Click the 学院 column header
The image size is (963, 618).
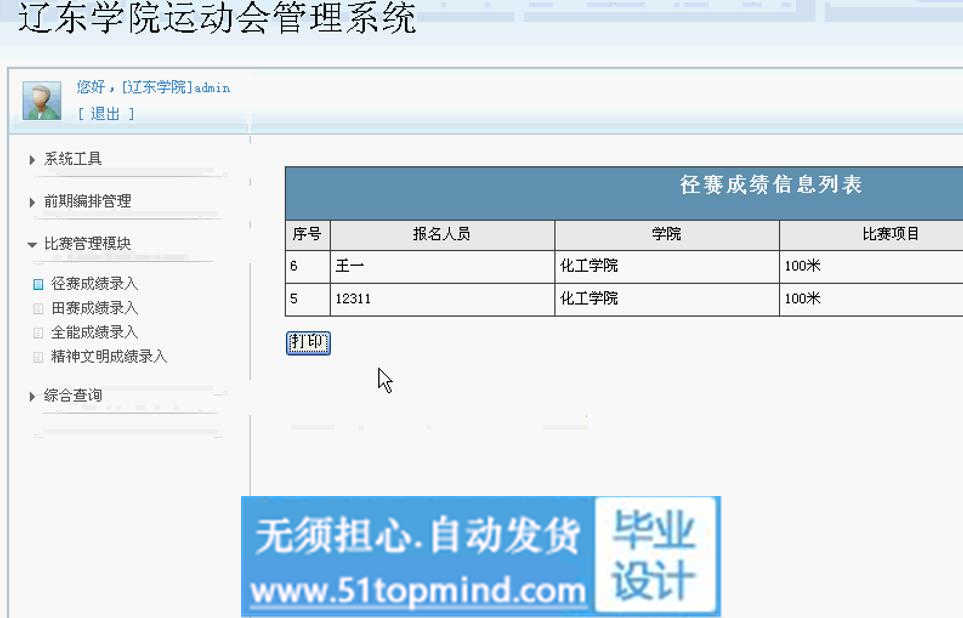tap(667, 235)
